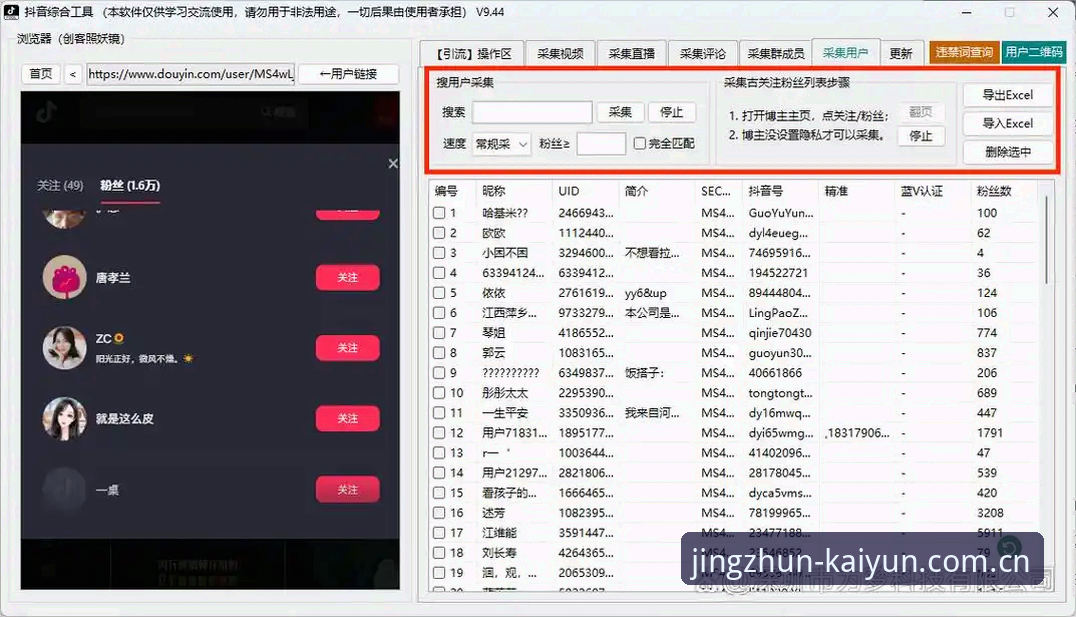Check row 18 checkbox for 刘长寿

click(x=439, y=552)
